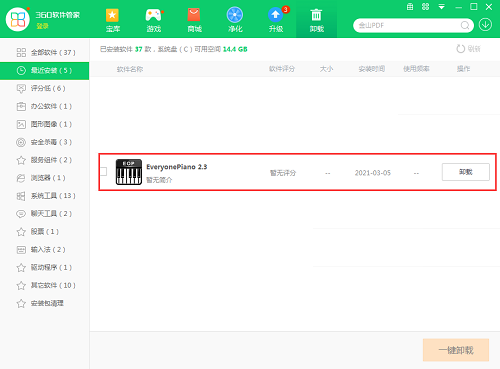Click the download manager arrow icon
Viewport: 500px width, 369px height.
(485, 25)
